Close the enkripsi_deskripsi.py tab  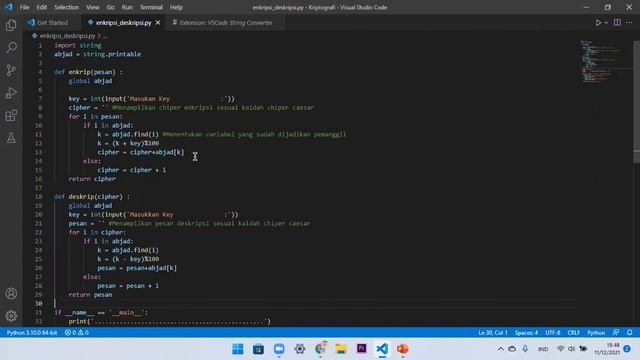(x=158, y=23)
